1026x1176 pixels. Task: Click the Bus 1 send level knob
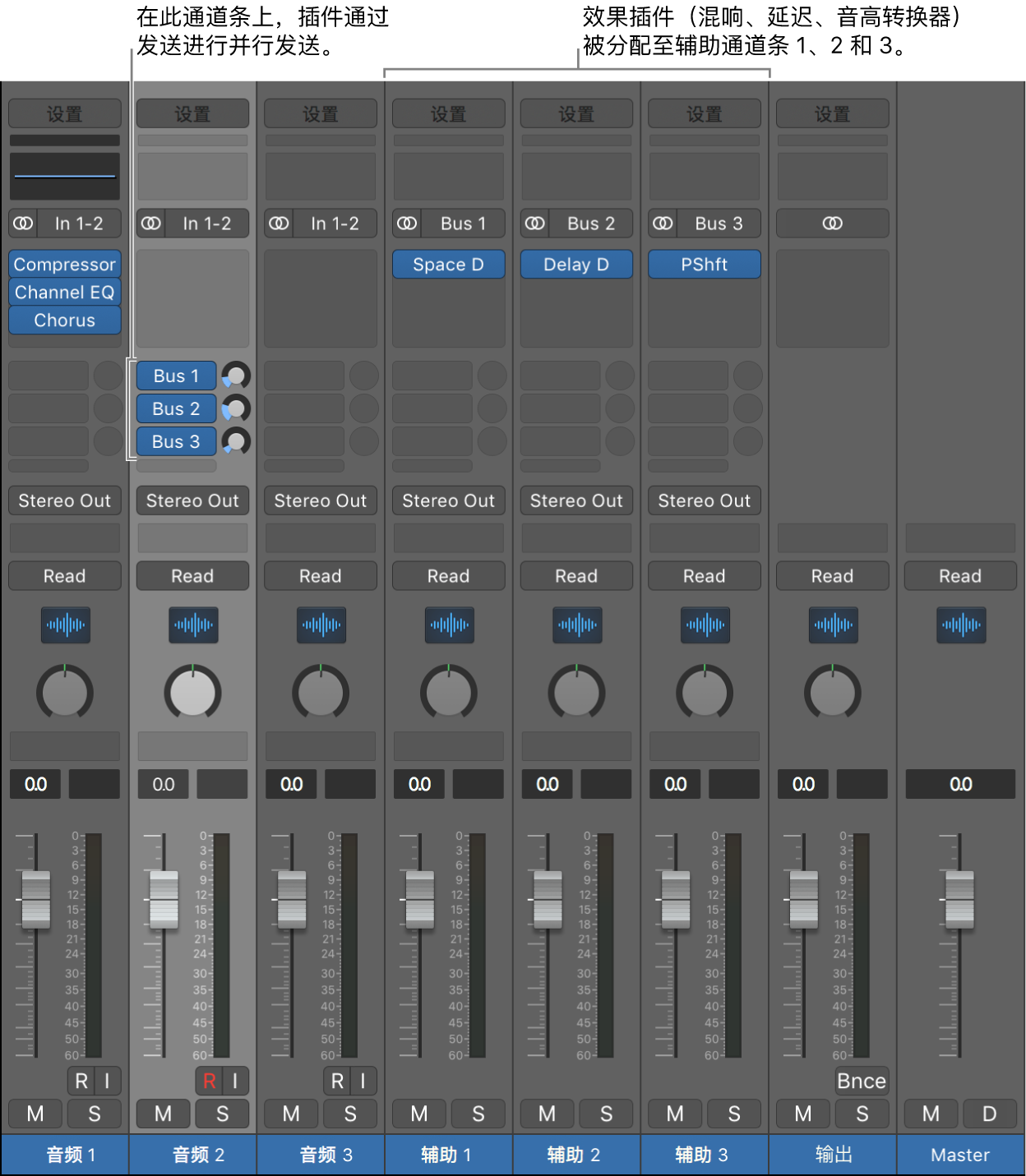coord(236,376)
